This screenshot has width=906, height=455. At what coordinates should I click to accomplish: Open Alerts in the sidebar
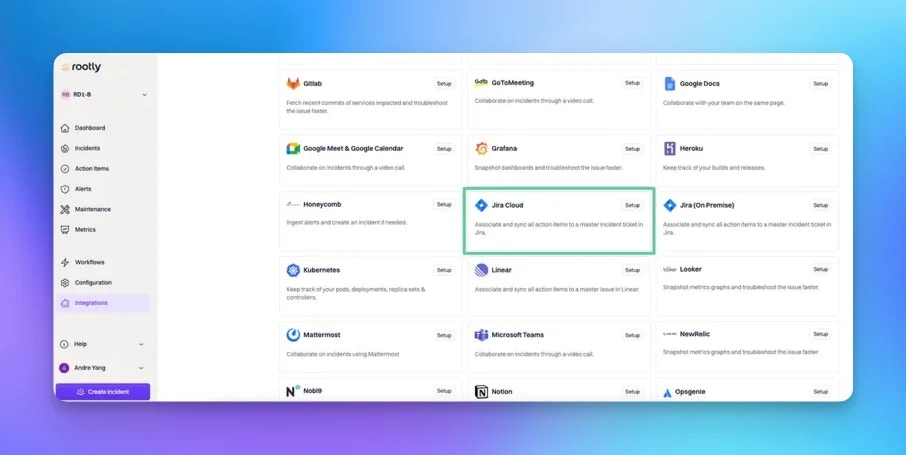(x=83, y=188)
